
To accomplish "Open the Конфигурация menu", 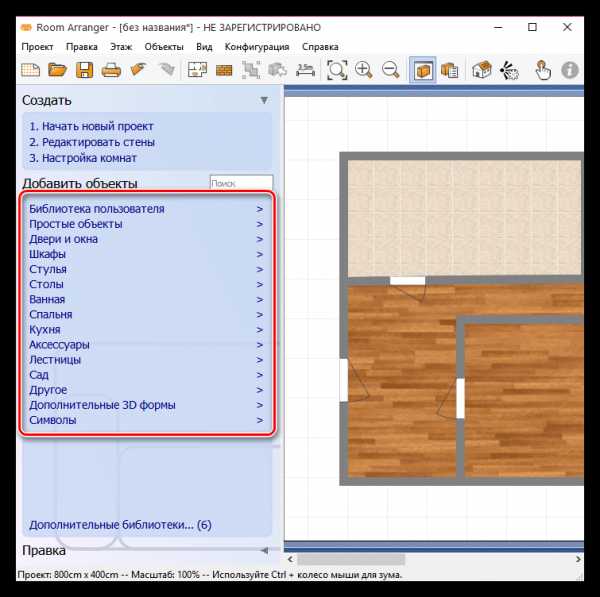I will point(257,46).
